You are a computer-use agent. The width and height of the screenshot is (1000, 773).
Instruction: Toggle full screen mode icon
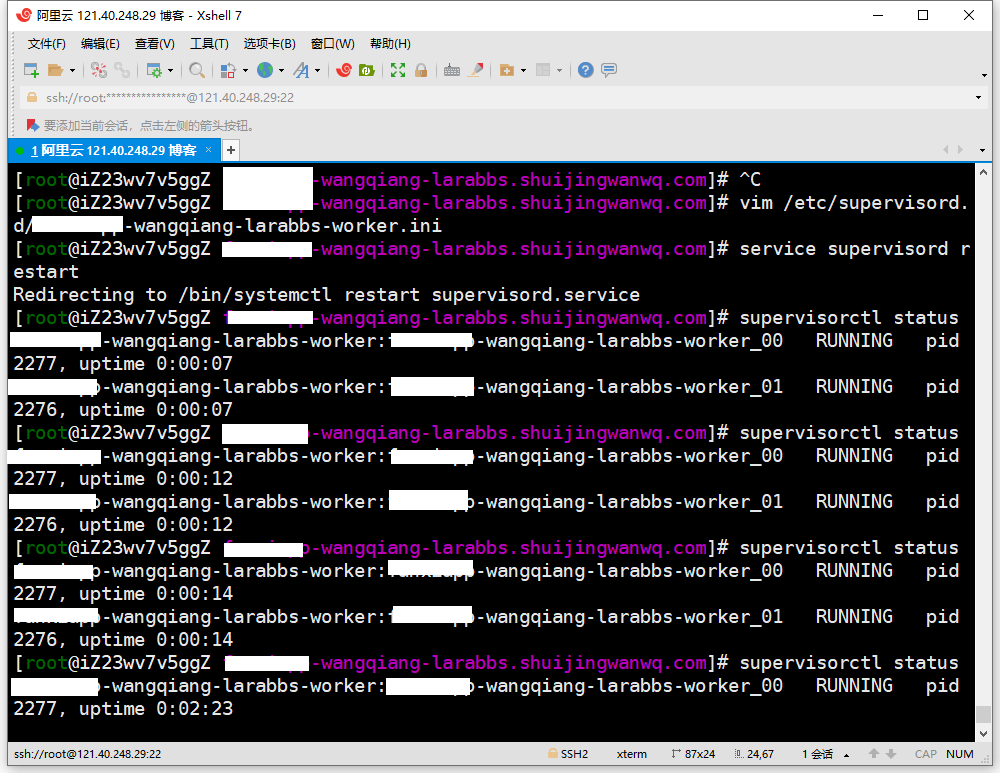[398, 70]
